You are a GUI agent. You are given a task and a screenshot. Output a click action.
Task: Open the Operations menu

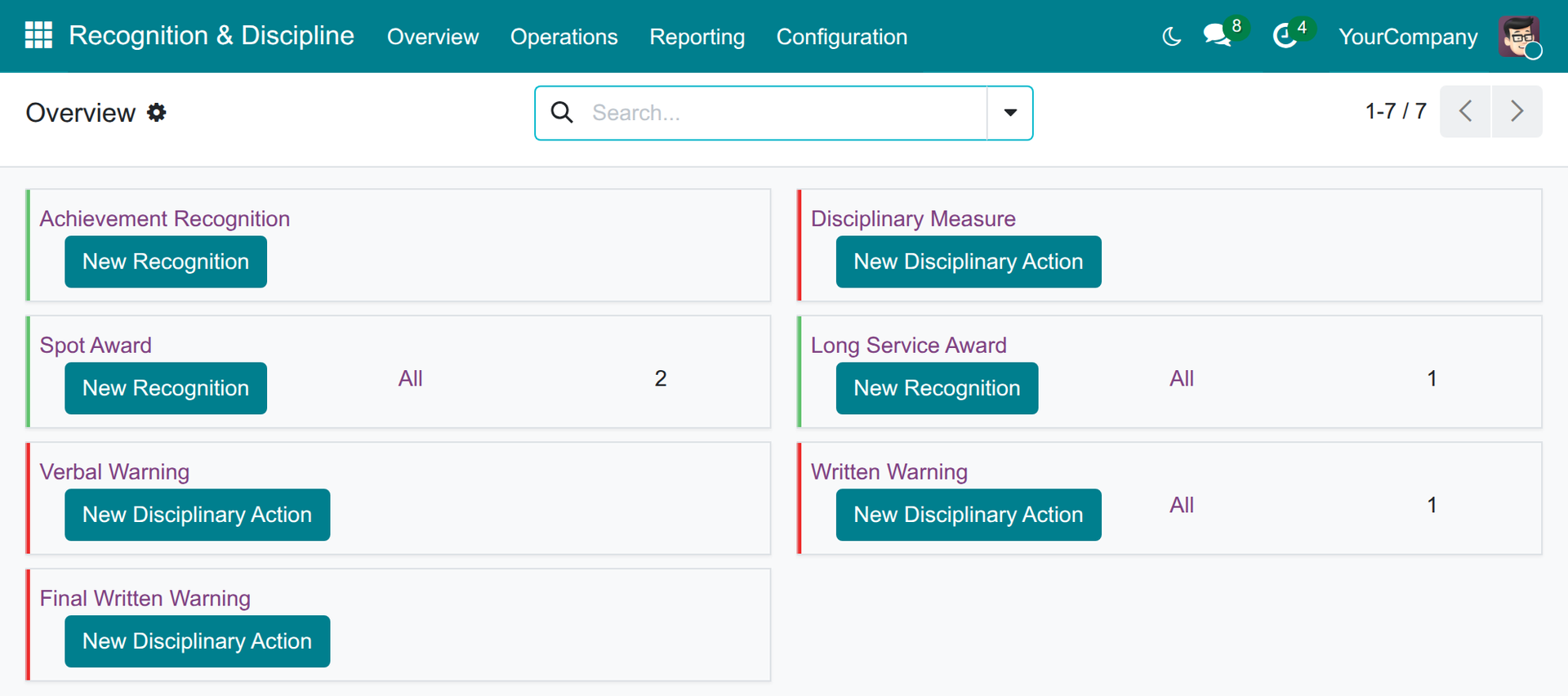click(563, 37)
